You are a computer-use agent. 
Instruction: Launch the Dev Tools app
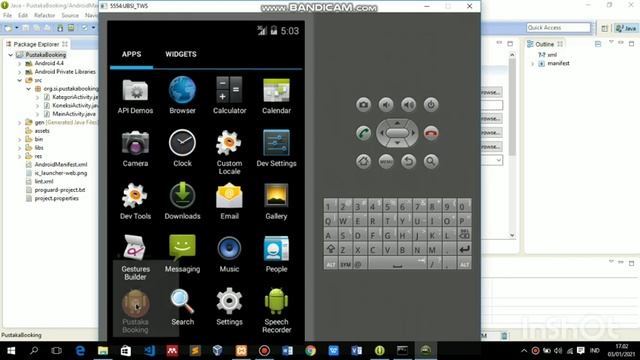pyautogui.click(x=135, y=202)
